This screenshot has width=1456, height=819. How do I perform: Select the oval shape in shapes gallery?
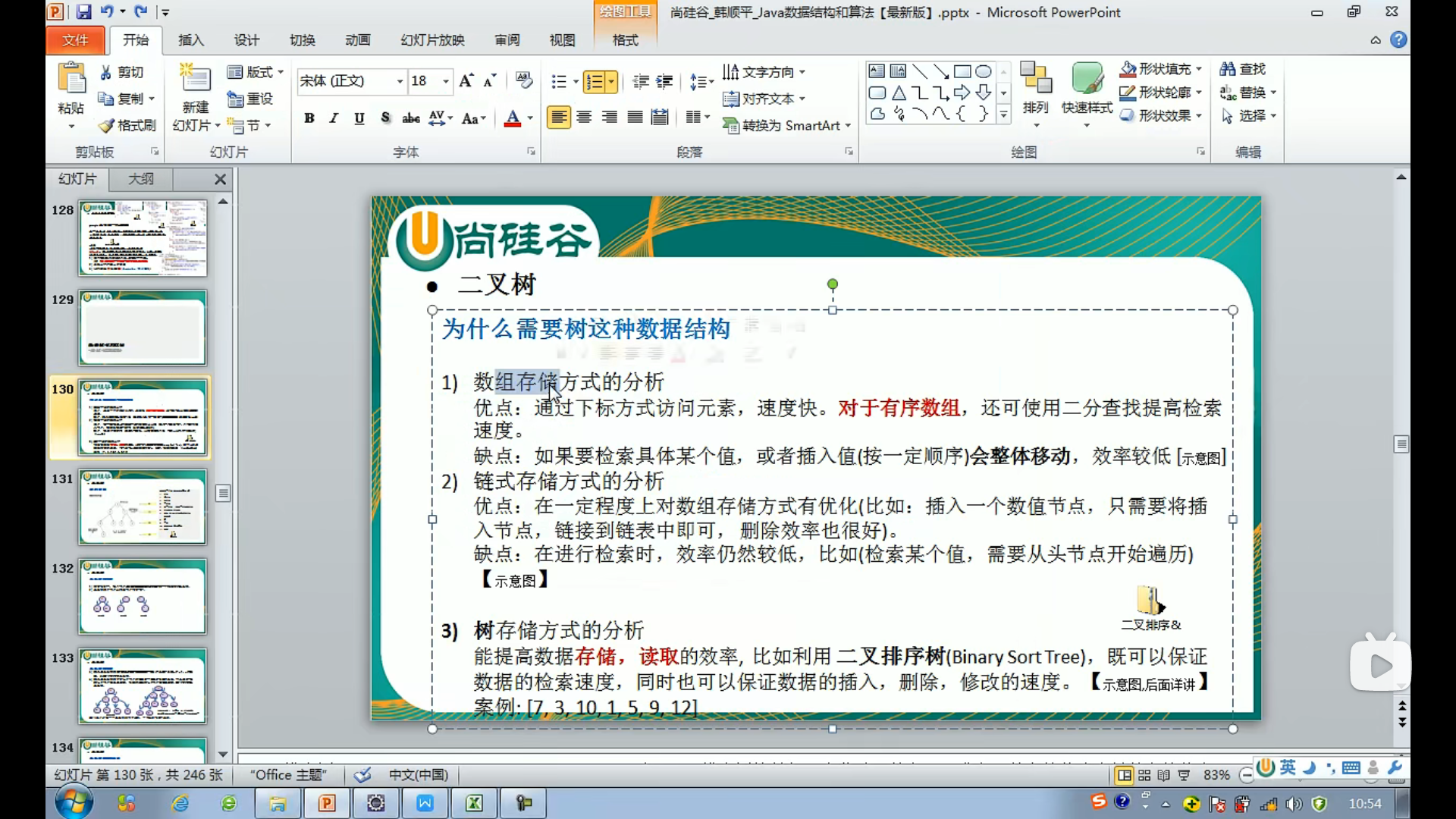pyautogui.click(x=983, y=71)
